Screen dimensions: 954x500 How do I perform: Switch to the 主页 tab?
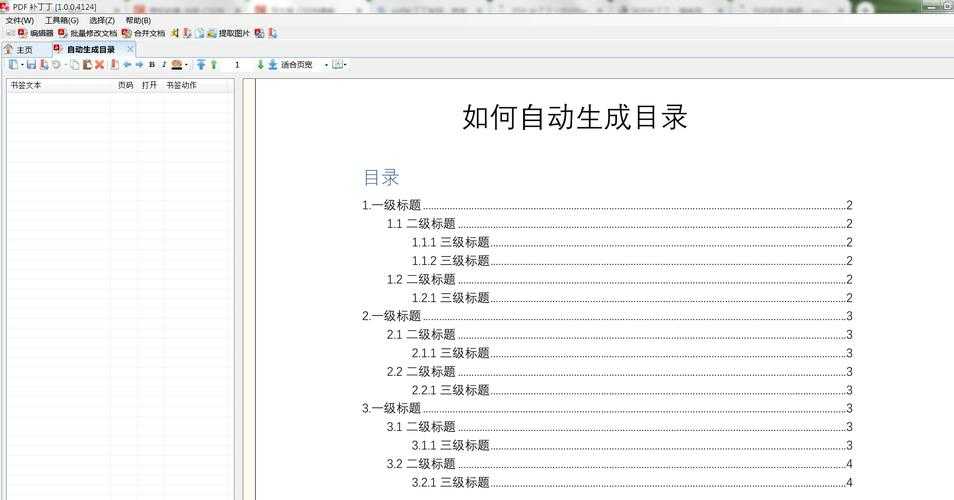click(x=24, y=50)
